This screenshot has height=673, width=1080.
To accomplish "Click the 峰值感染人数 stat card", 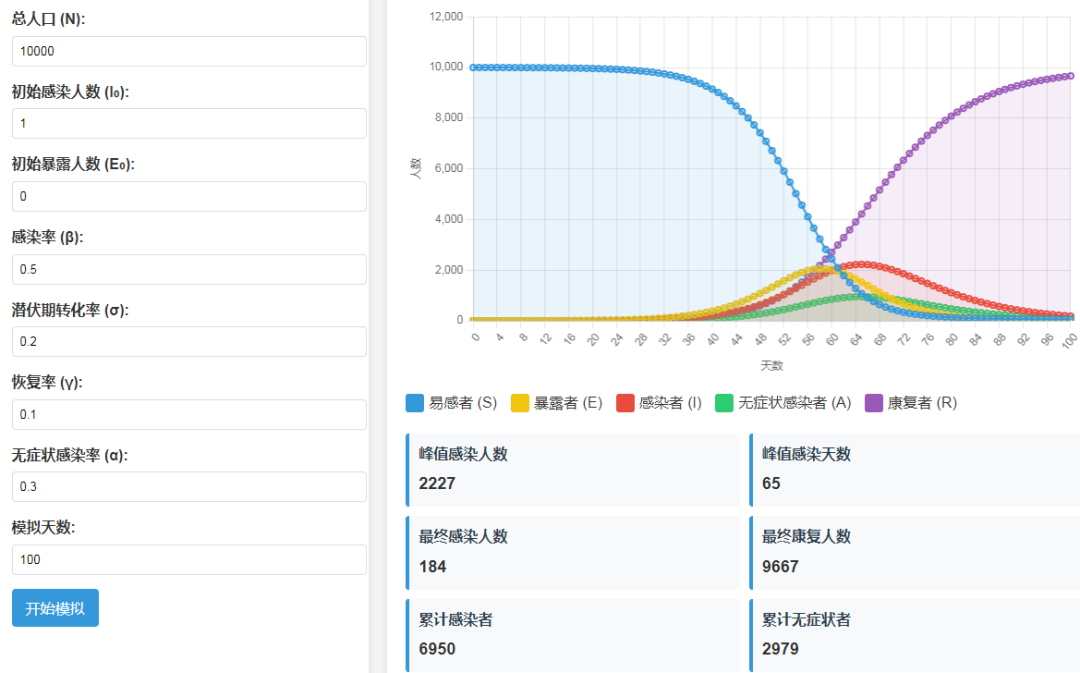I will click(x=573, y=469).
